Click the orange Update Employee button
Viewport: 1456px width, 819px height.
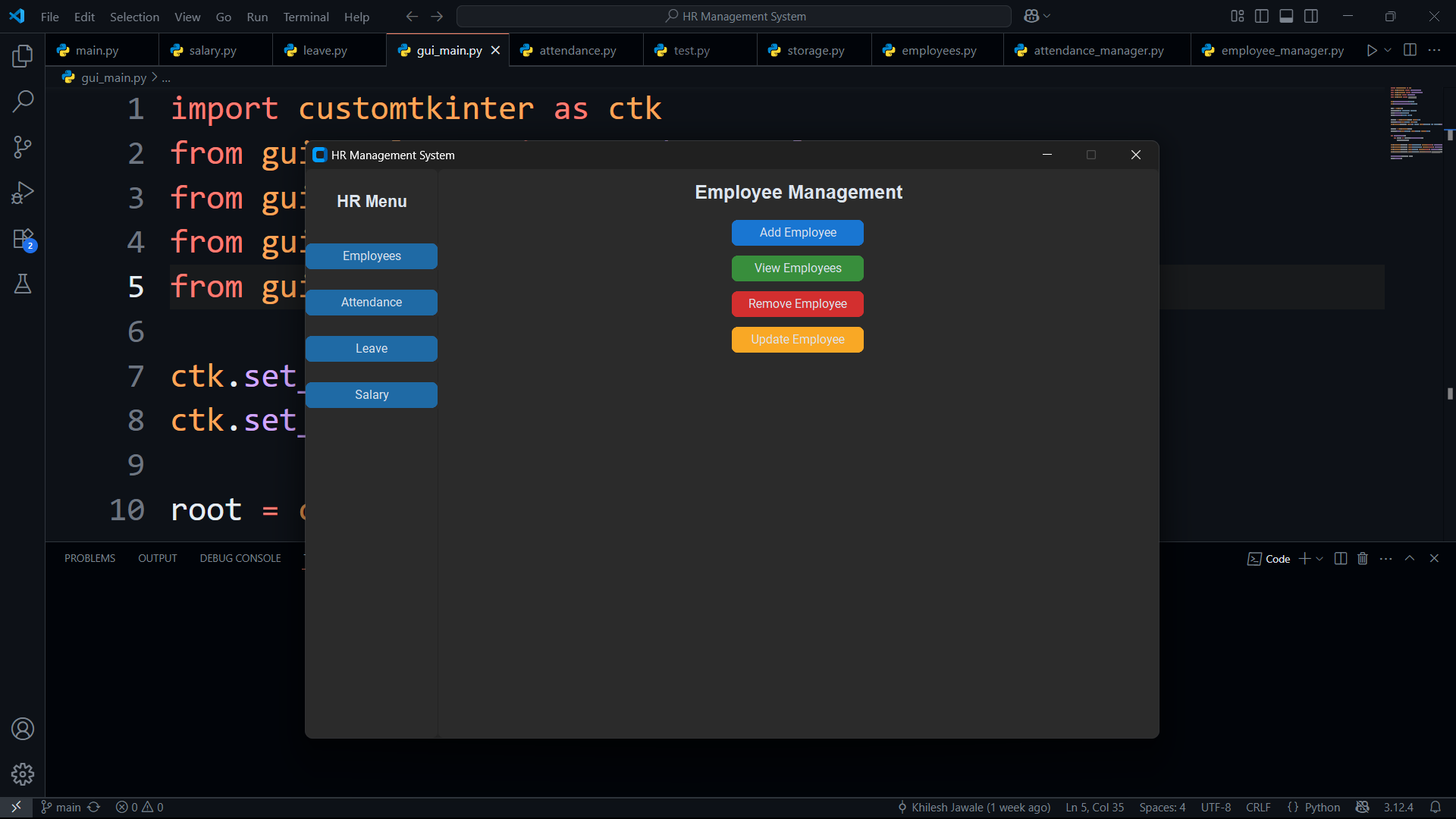click(798, 340)
